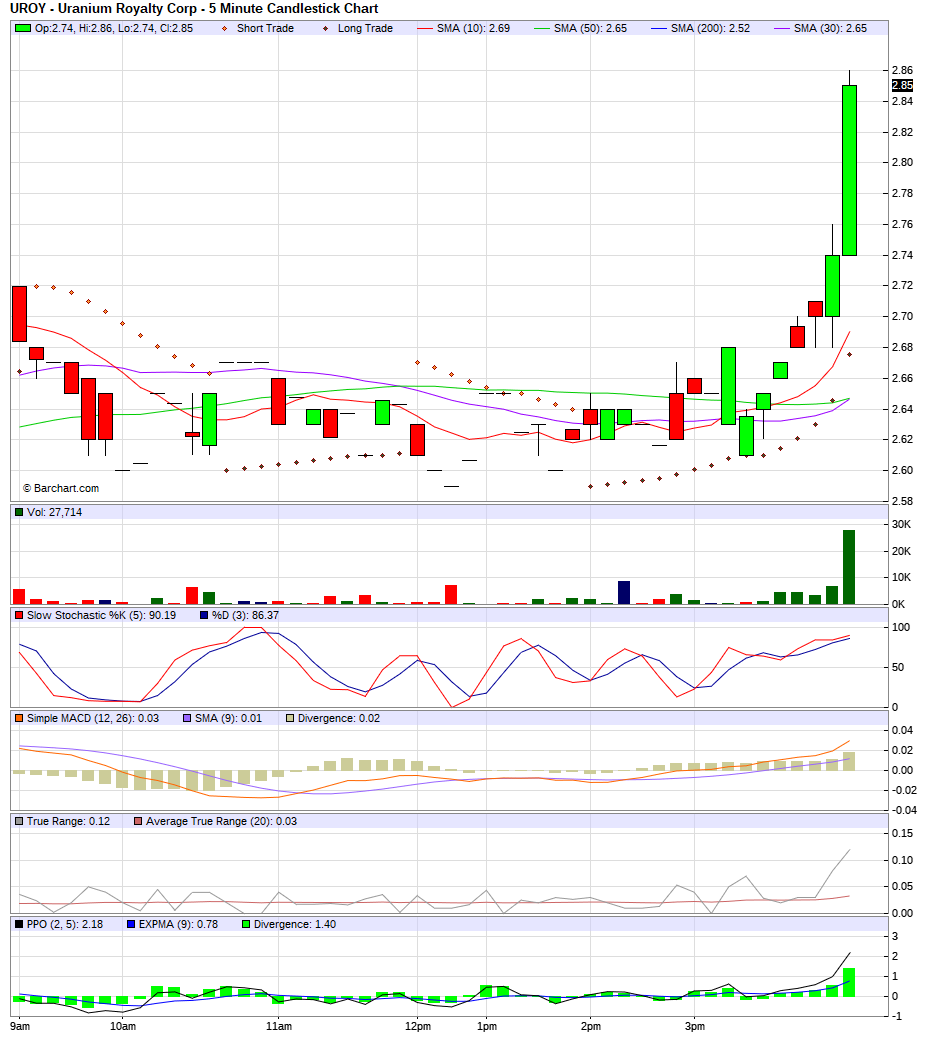This screenshot has height=1057, width=930.
Task: Click the green SMA (50) legend line
Action: (542, 28)
